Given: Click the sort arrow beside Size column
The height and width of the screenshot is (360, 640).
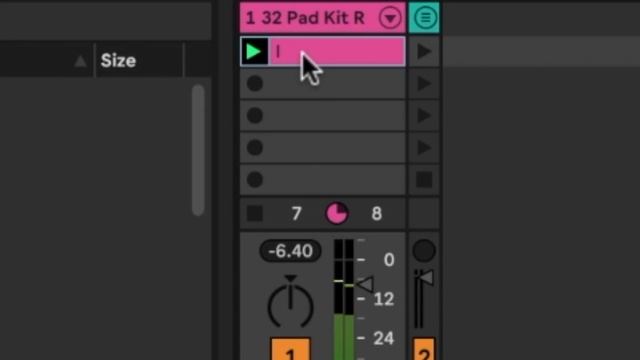Looking at the screenshot, I should pyautogui.click(x=81, y=61).
